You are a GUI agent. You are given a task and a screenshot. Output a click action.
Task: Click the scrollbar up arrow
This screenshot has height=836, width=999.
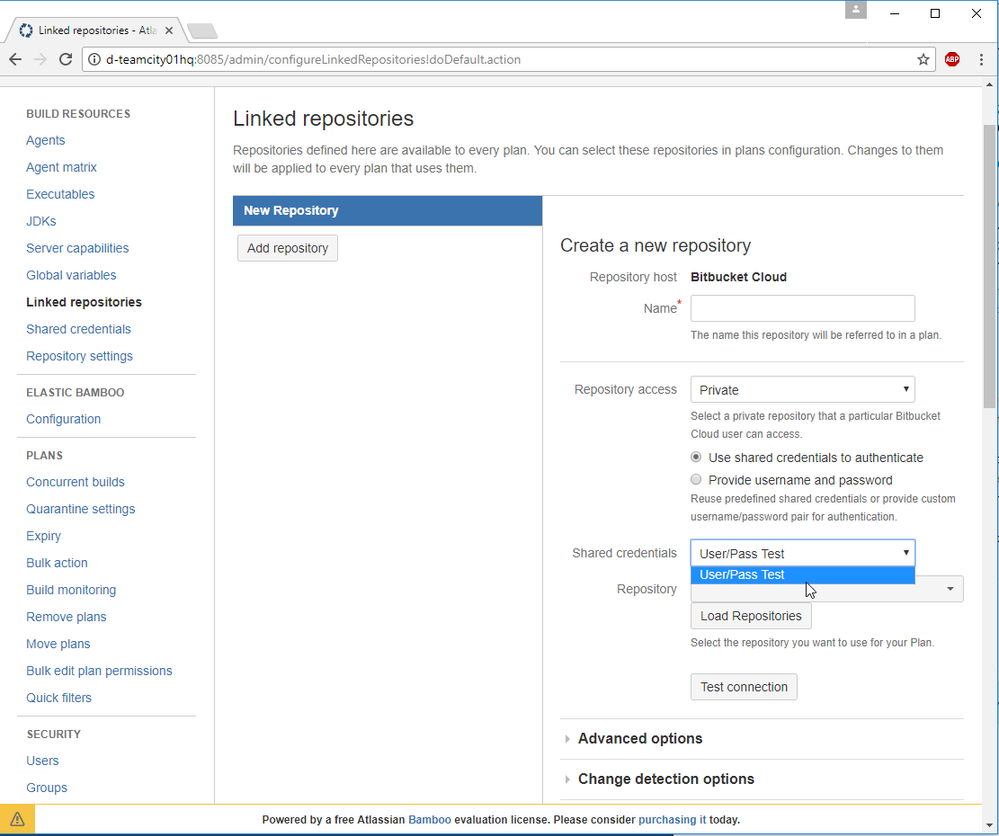[989, 84]
